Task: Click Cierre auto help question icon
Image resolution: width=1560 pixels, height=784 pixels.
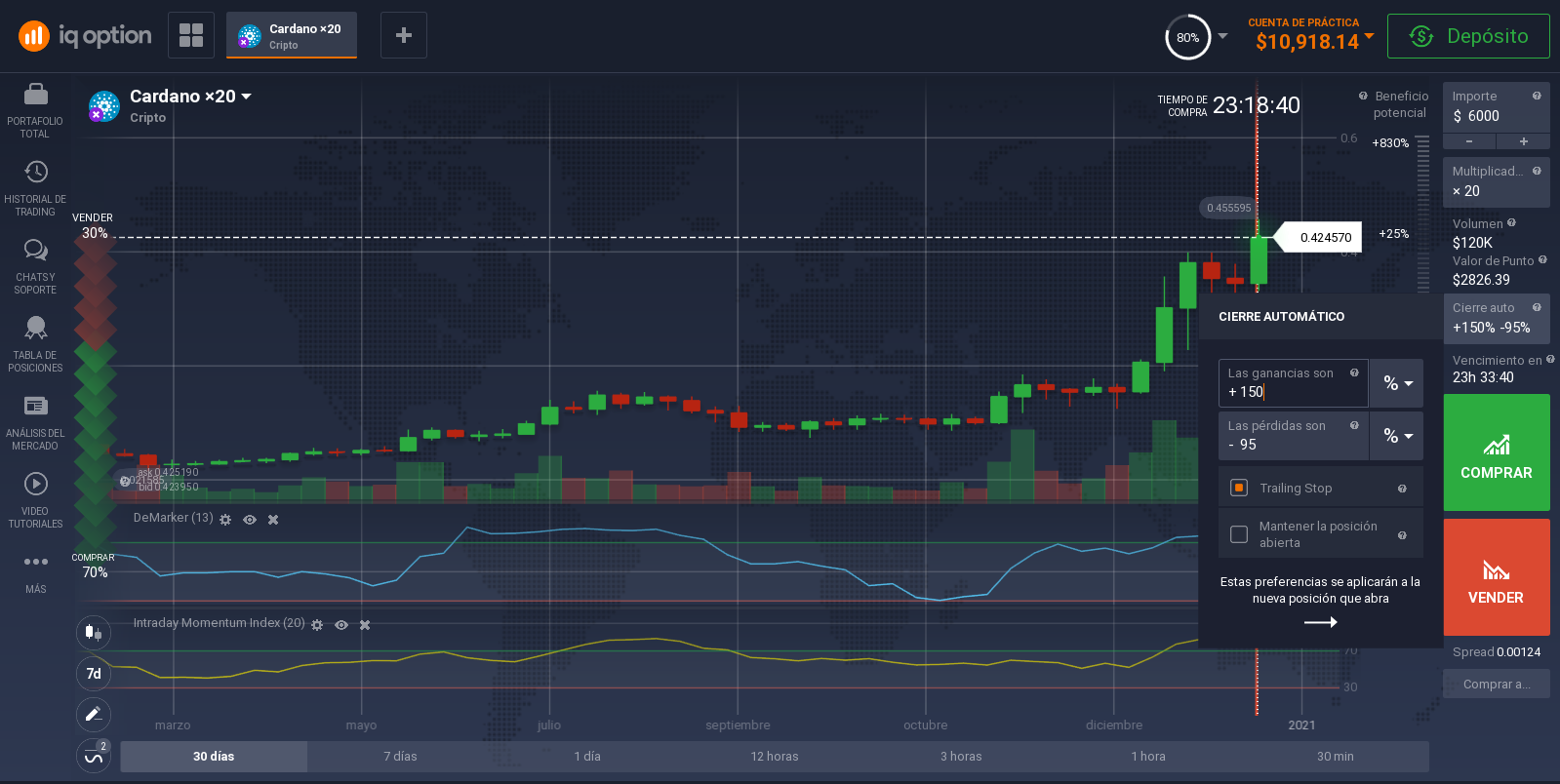Action: tap(1537, 307)
